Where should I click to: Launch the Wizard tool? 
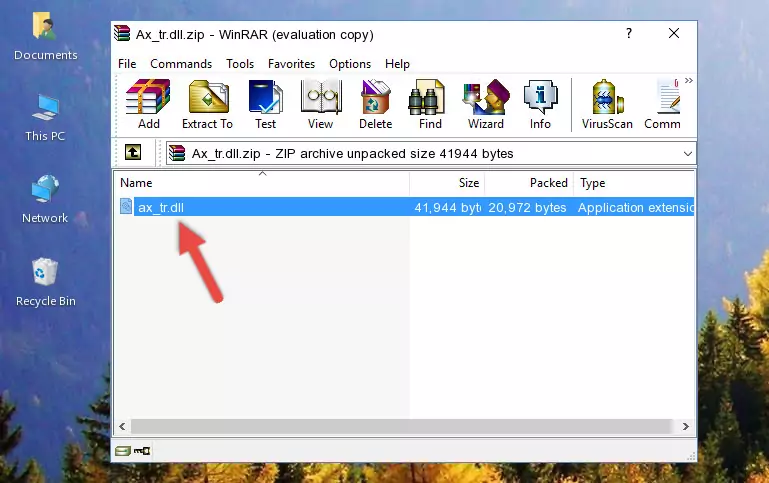pyautogui.click(x=486, y=104)
